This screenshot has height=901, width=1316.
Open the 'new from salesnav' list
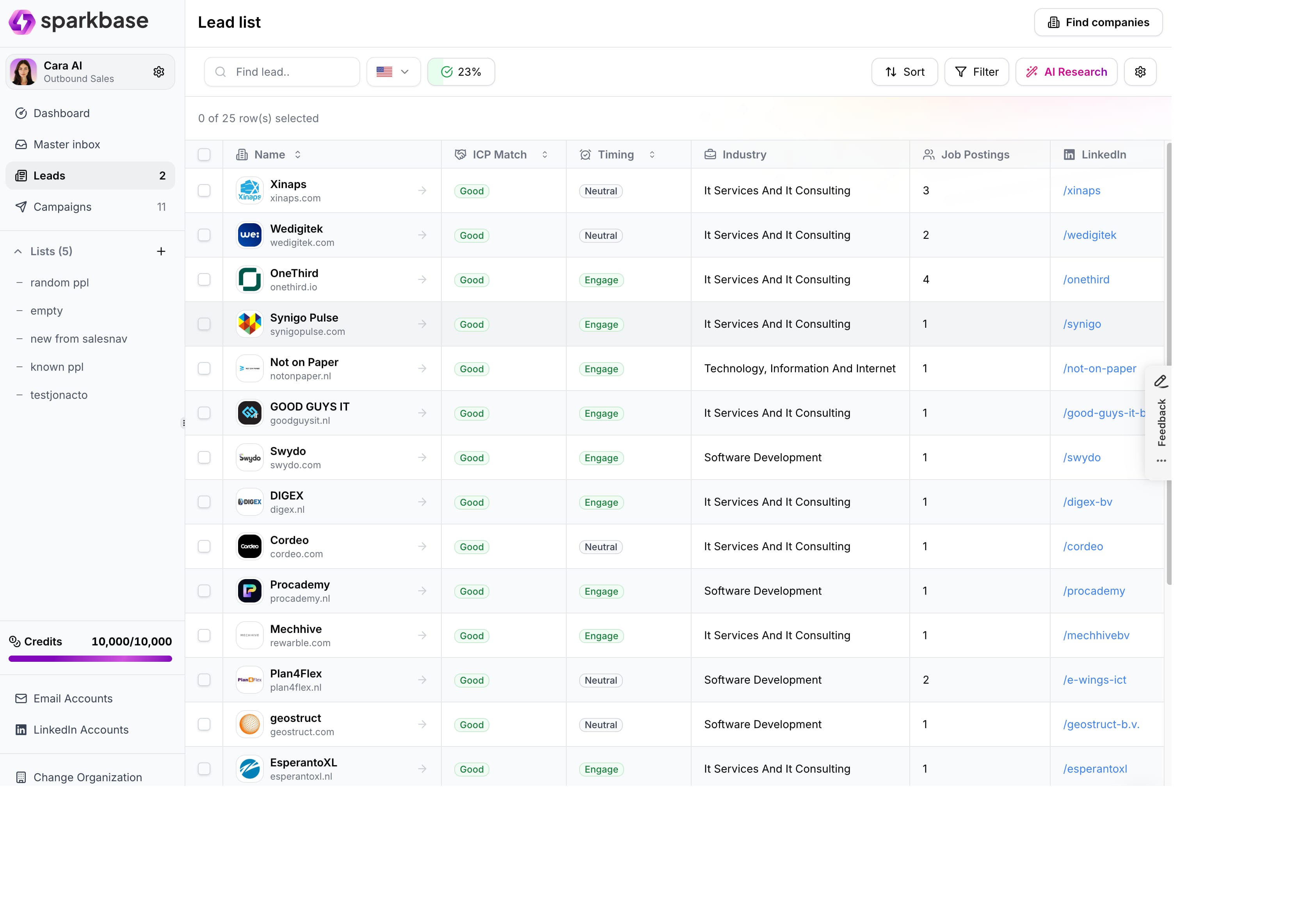pos(79,339)
